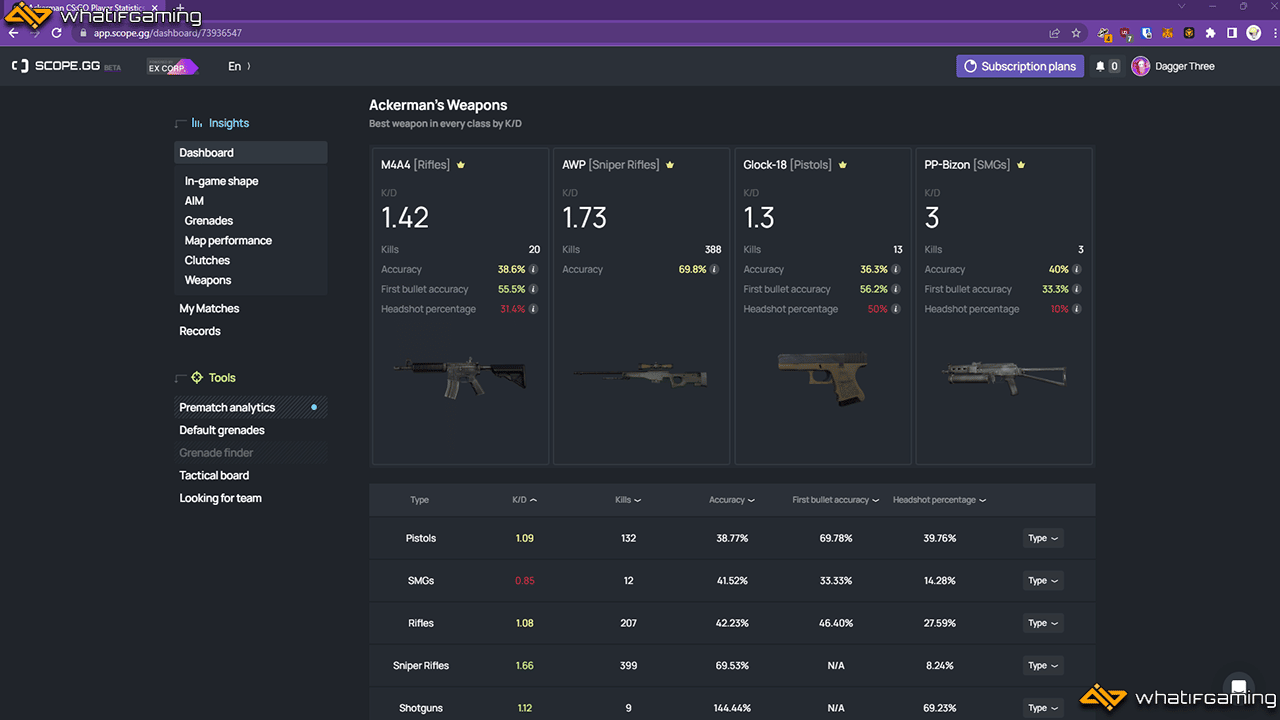Screen dimensions: 1280x720
Task: Expand Type dropdown in Rifles row
Action: (1042, 623)
